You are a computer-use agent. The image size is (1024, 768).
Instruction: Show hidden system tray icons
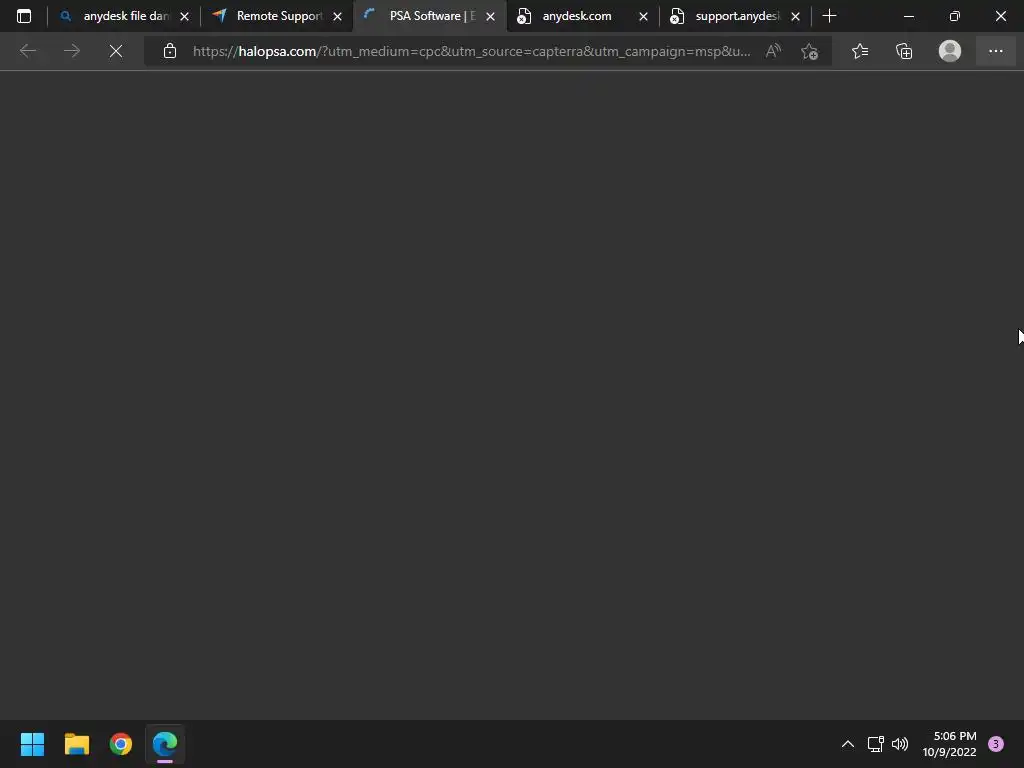pyautogui.click(x=848, y=744)
